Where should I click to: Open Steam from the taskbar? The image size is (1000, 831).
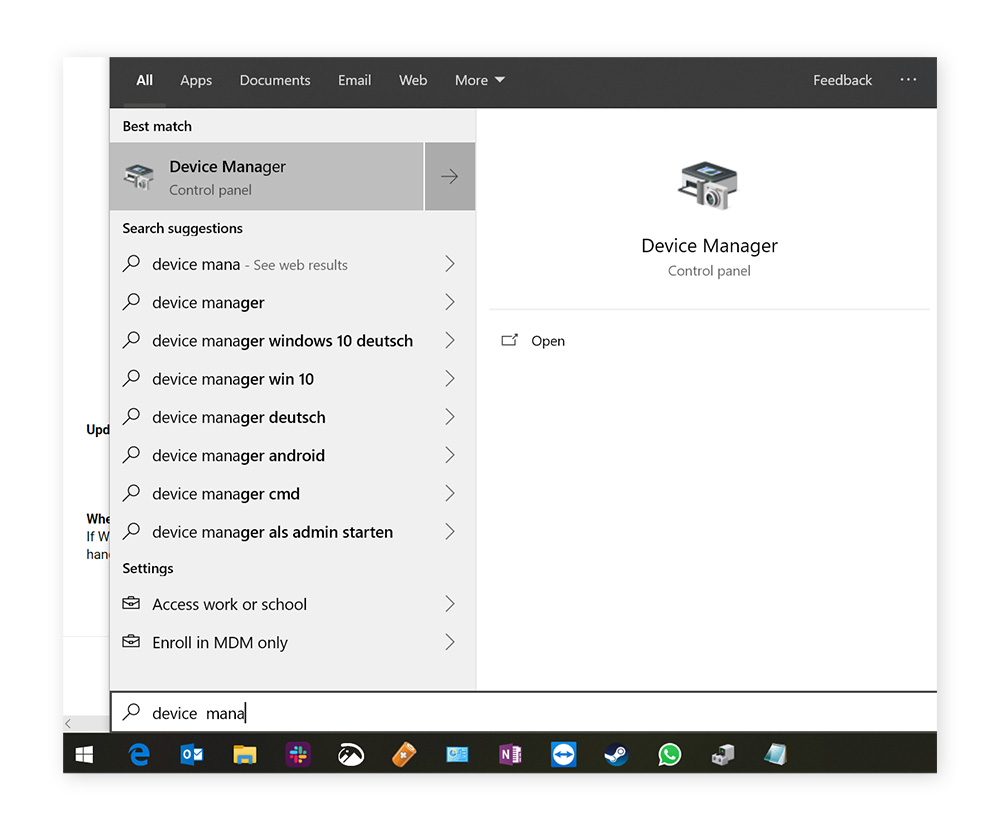[616, 754]
